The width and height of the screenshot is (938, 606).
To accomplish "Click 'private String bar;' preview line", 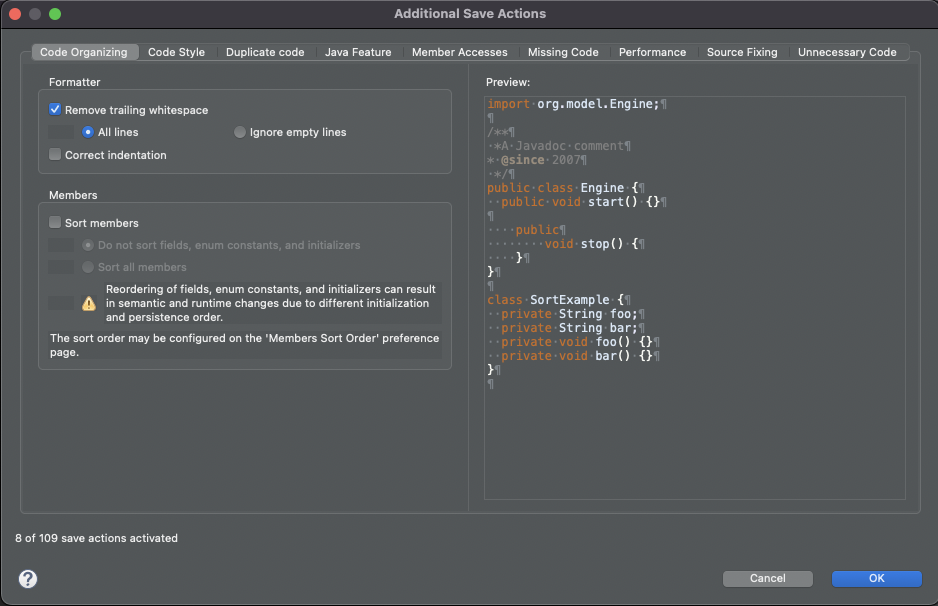I will click(x=569, y=328).
